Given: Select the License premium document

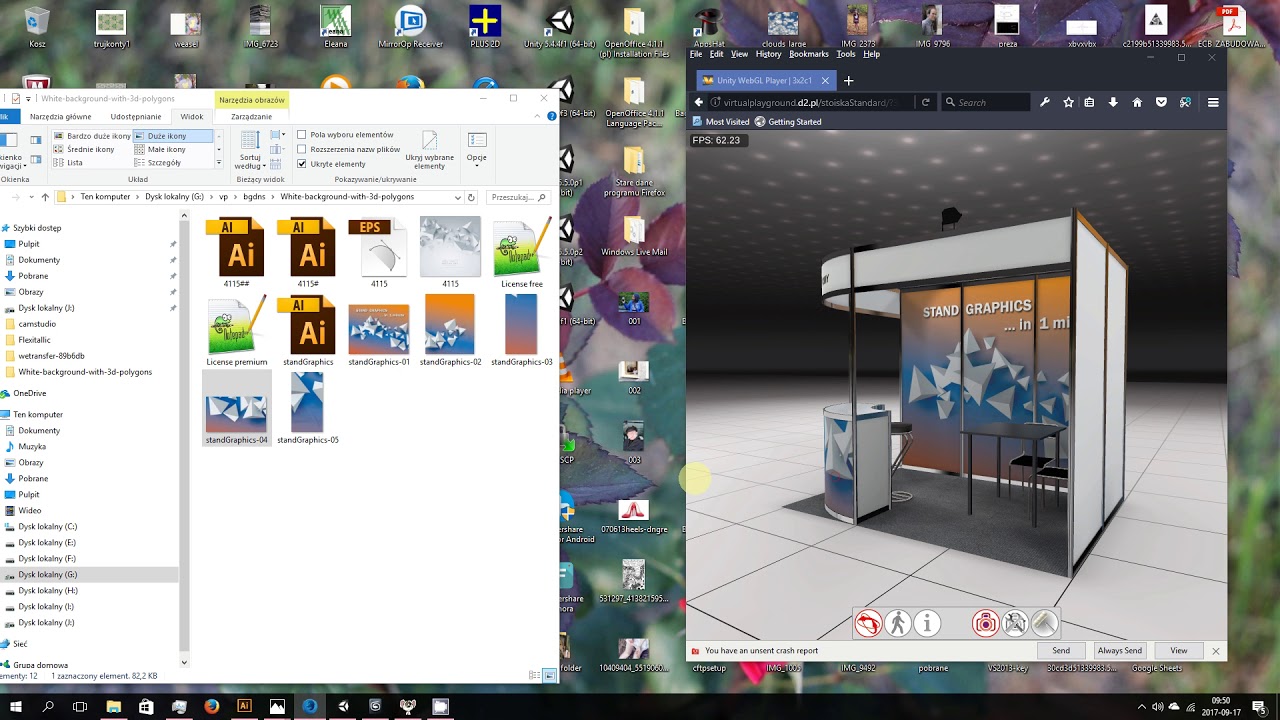Looking at the screenshot, I should [x=237, y=331].
